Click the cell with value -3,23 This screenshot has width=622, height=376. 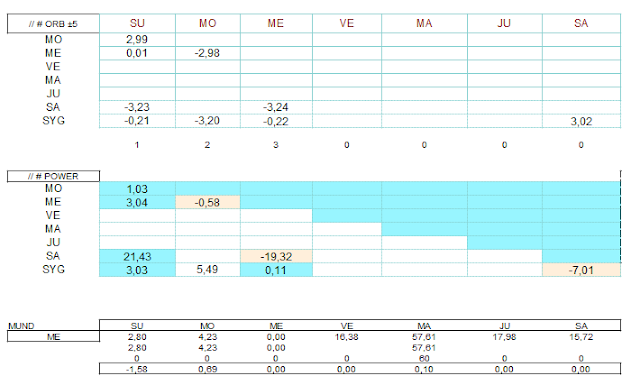click(x=137, y=107)
